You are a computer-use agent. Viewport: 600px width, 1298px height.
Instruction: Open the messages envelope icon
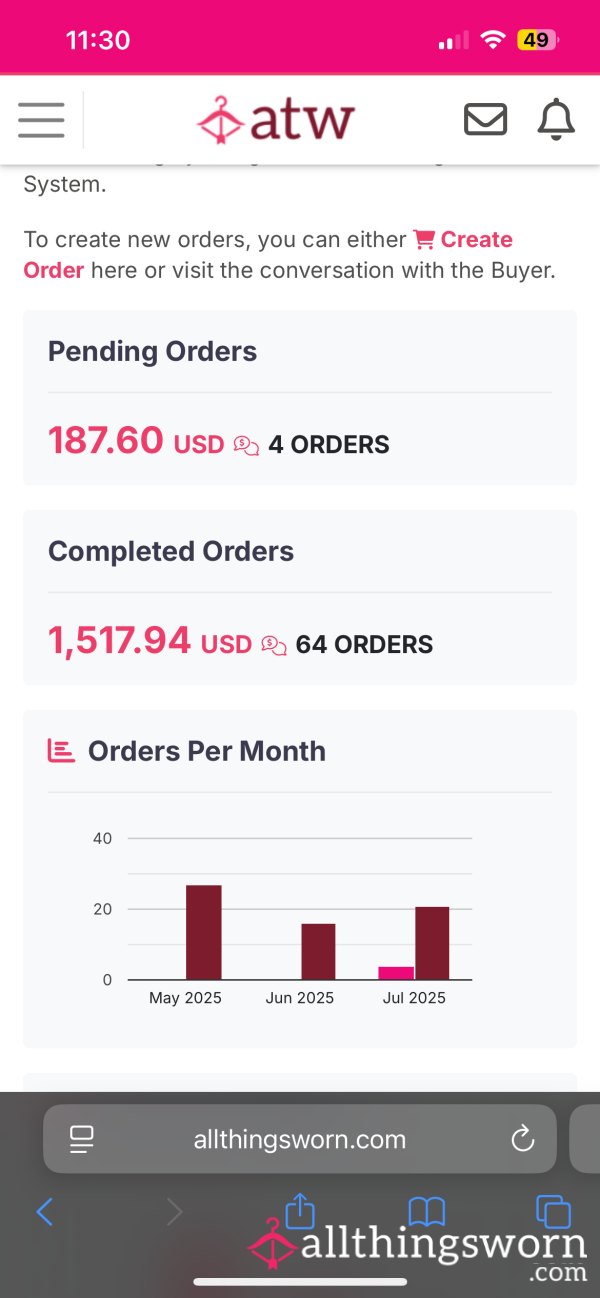pos(486,120)
